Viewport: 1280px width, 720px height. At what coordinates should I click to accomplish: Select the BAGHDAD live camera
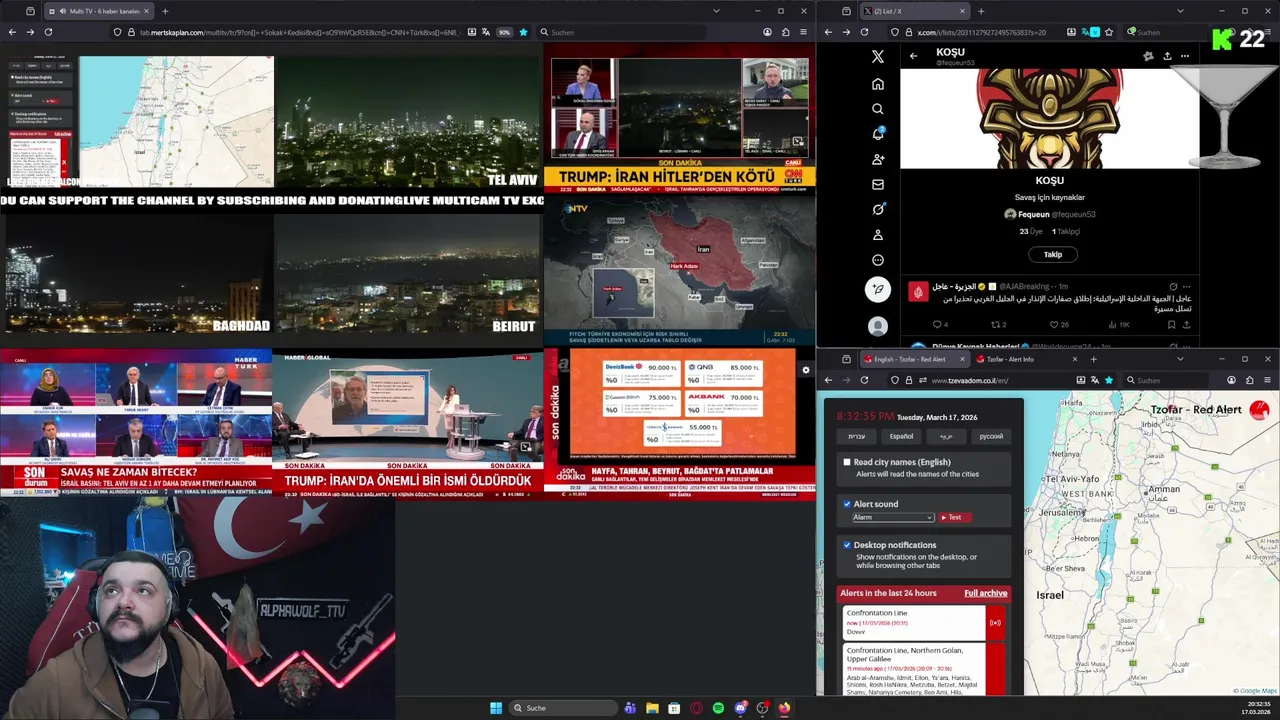137,273
